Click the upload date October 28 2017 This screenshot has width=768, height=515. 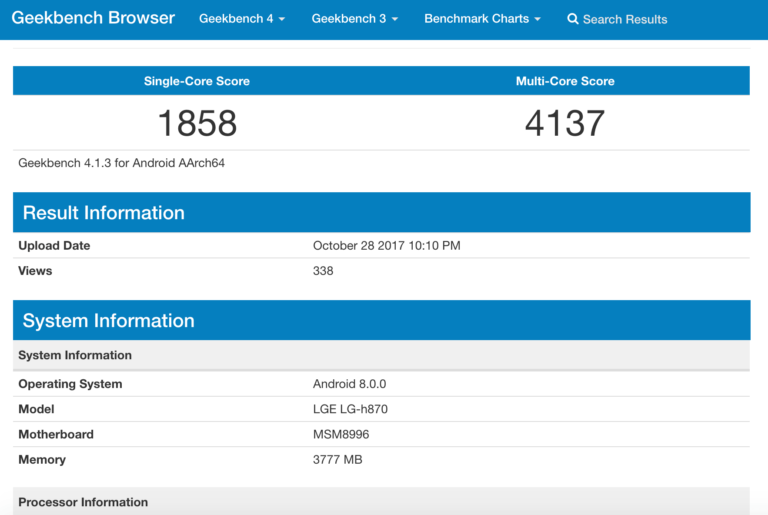click(386, 245)
